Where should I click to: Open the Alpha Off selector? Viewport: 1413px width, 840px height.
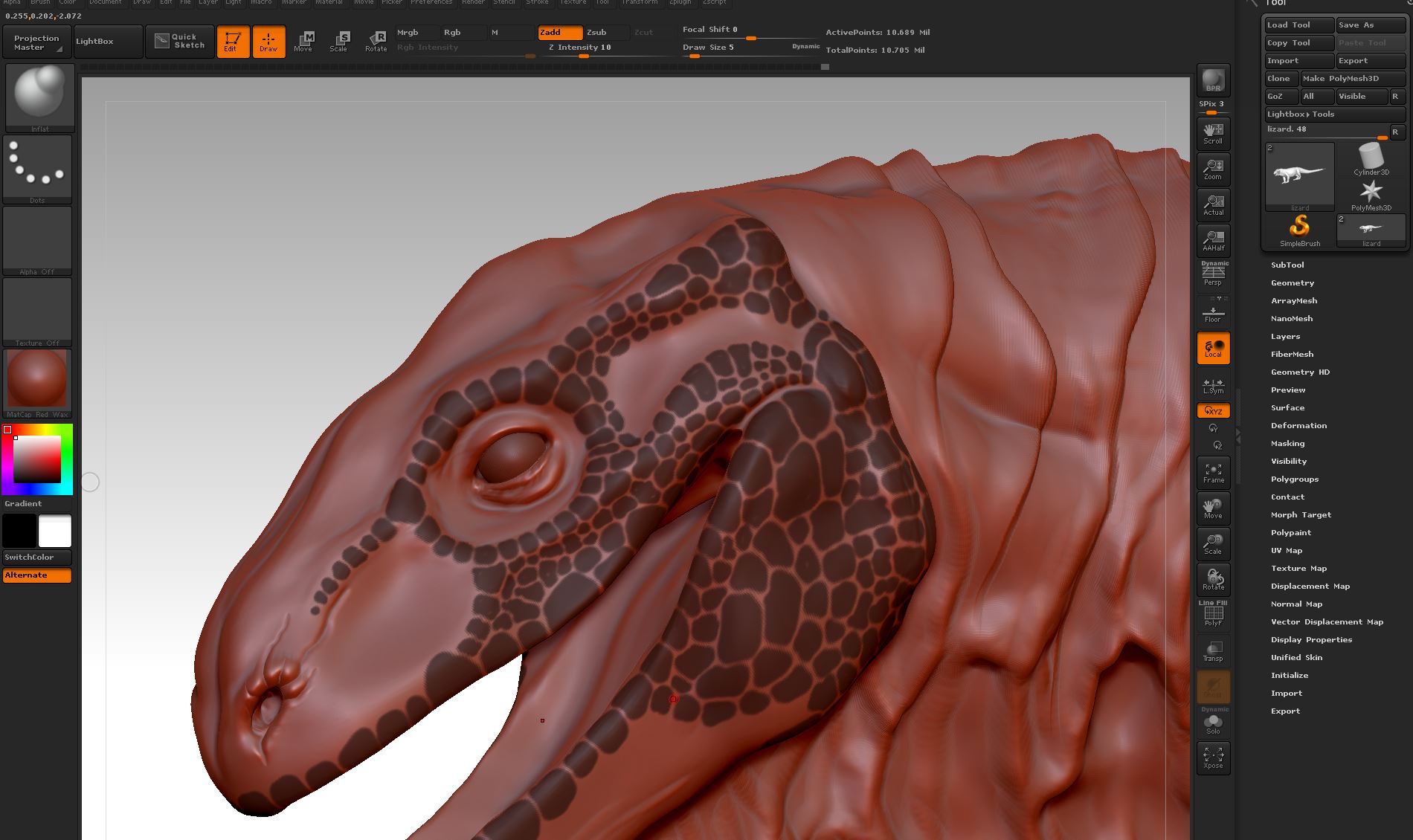click(x=37, y=241)
